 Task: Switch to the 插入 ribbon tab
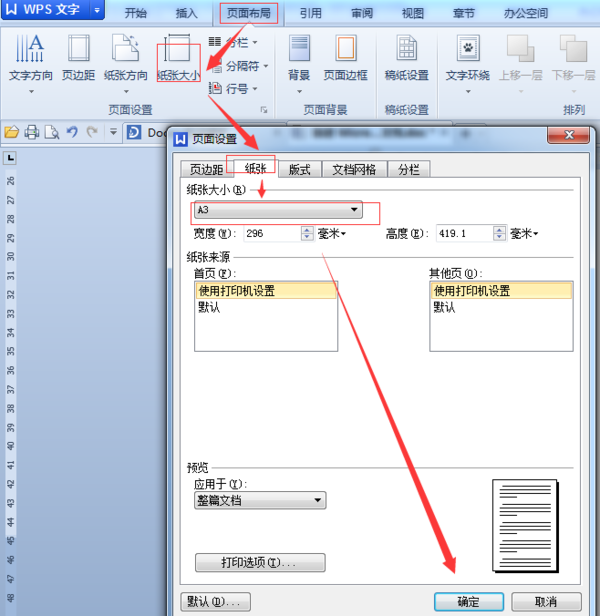tap(186, 13)
